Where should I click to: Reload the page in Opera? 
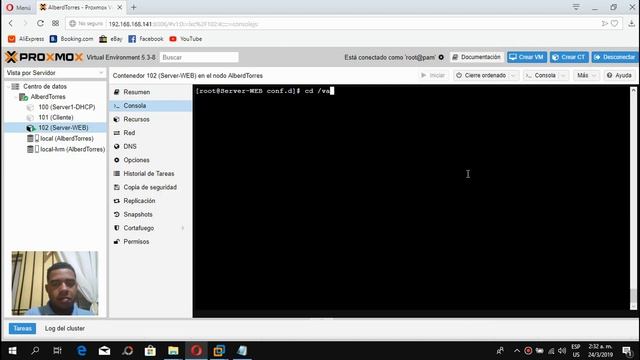[40, 24]
